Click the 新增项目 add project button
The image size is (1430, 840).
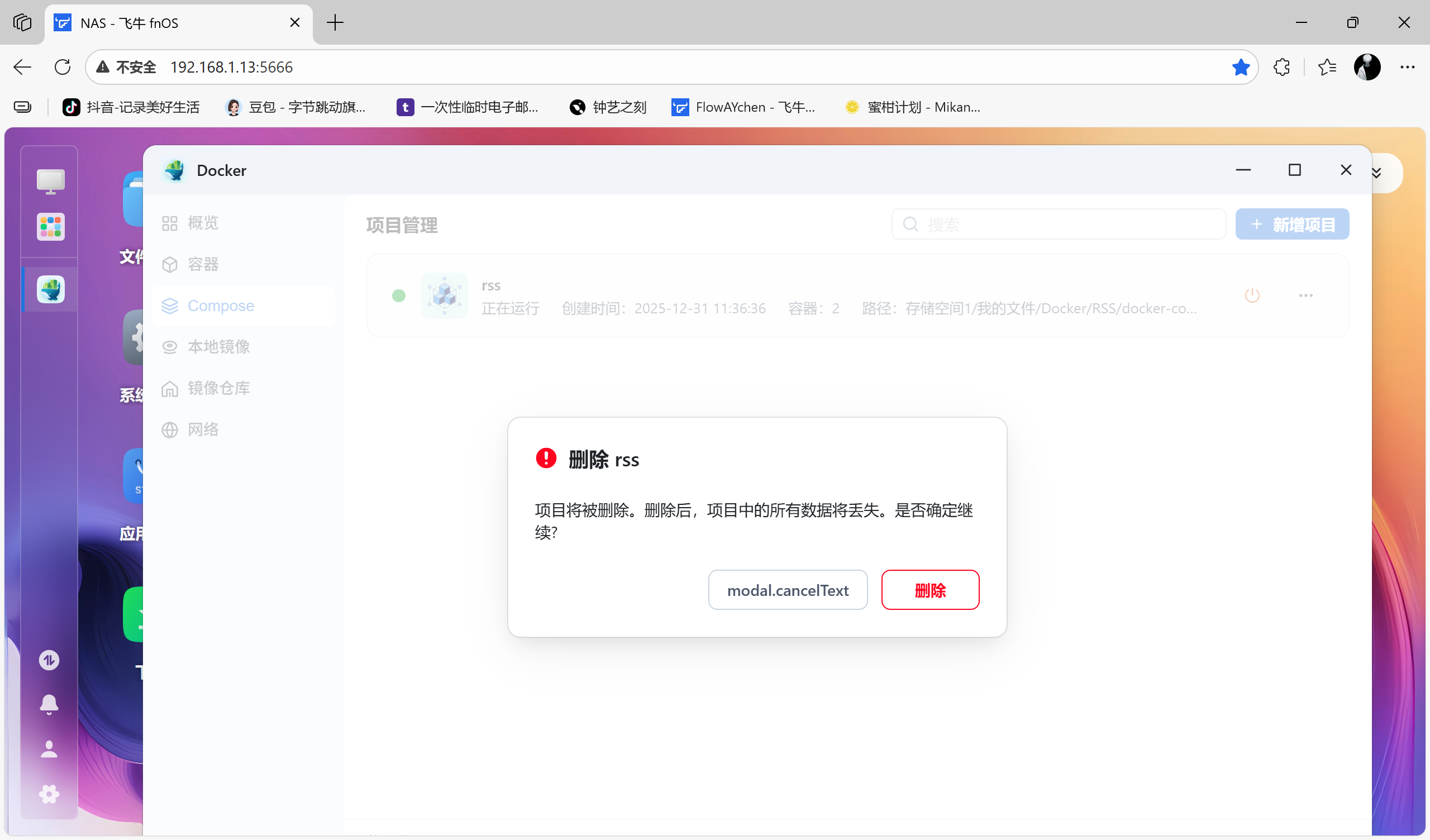[1291, 224]
